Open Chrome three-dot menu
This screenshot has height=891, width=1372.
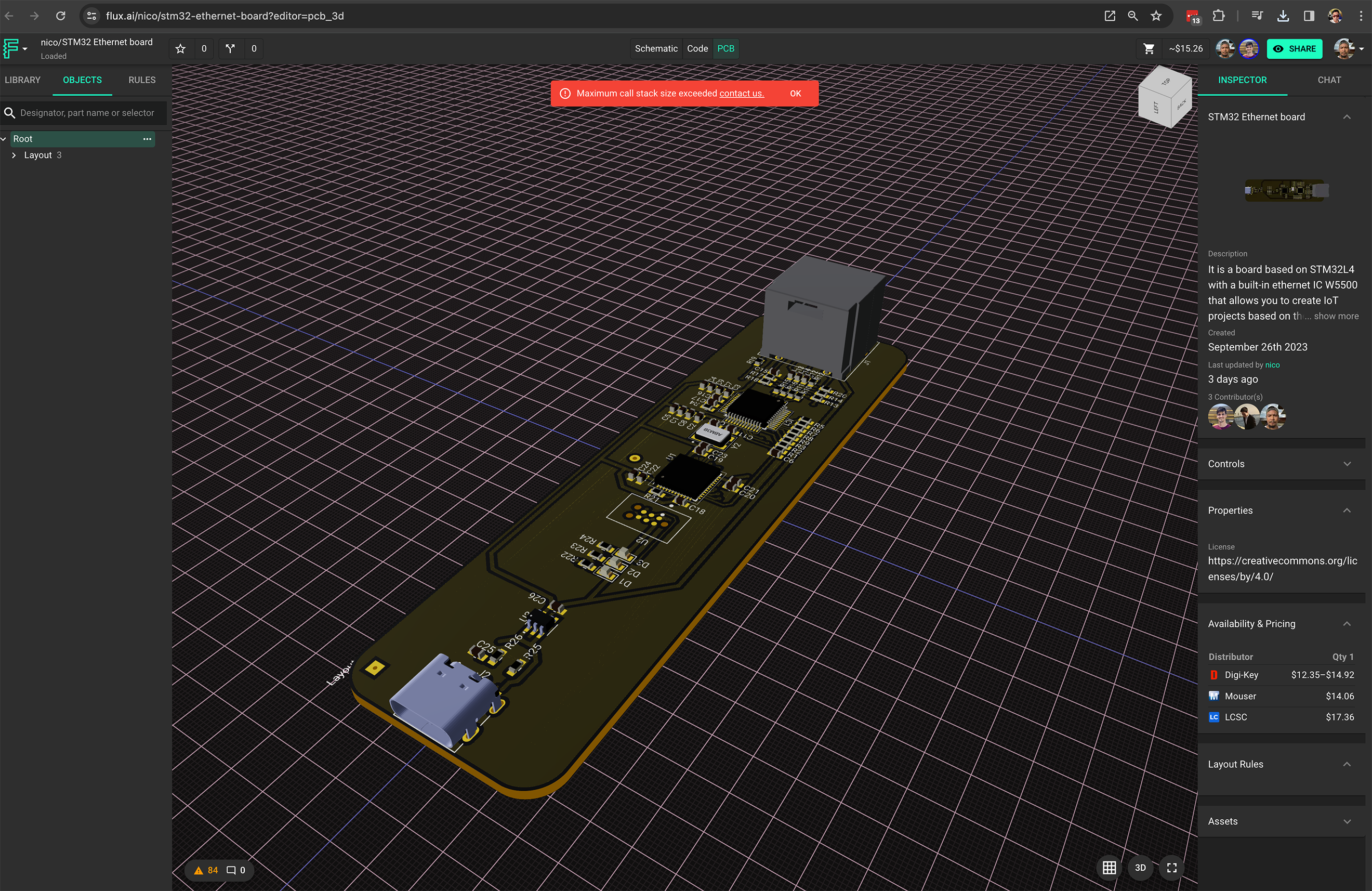[x=1361, y=16]
